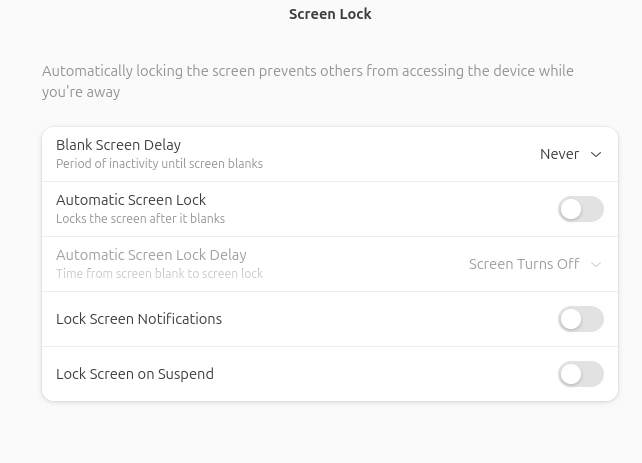The image size is (642, 463).
Task: Click 'Time from screen blank to screen lock' subtitle
Action: 159,274
